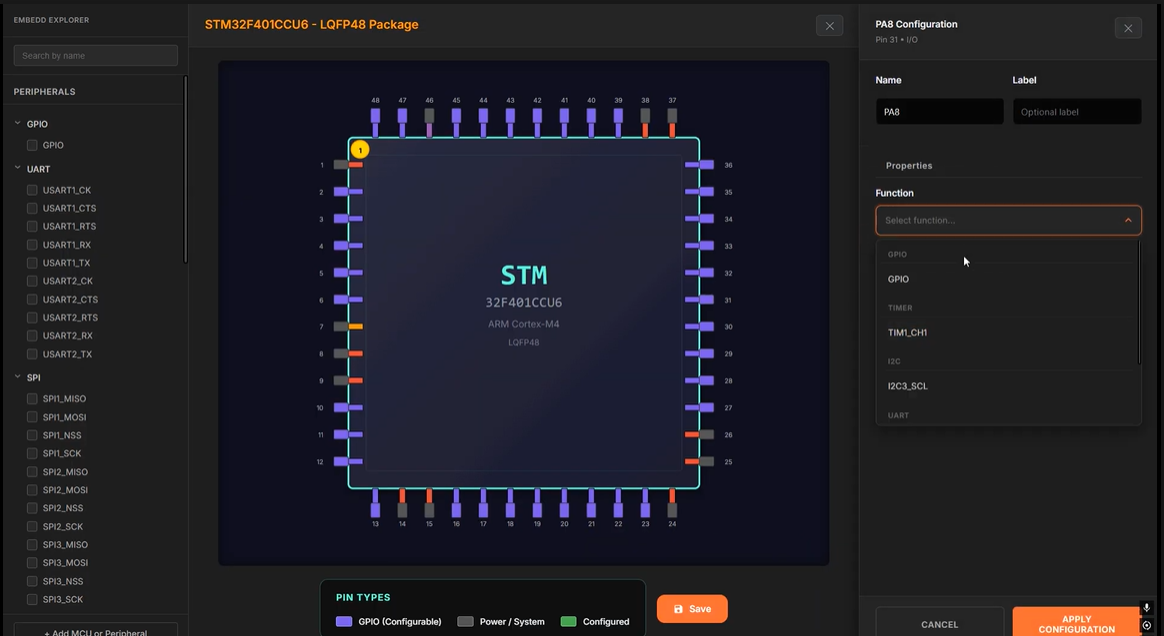
Task: Select pin 37 on the chip's top edge
Action: [672, 122]
